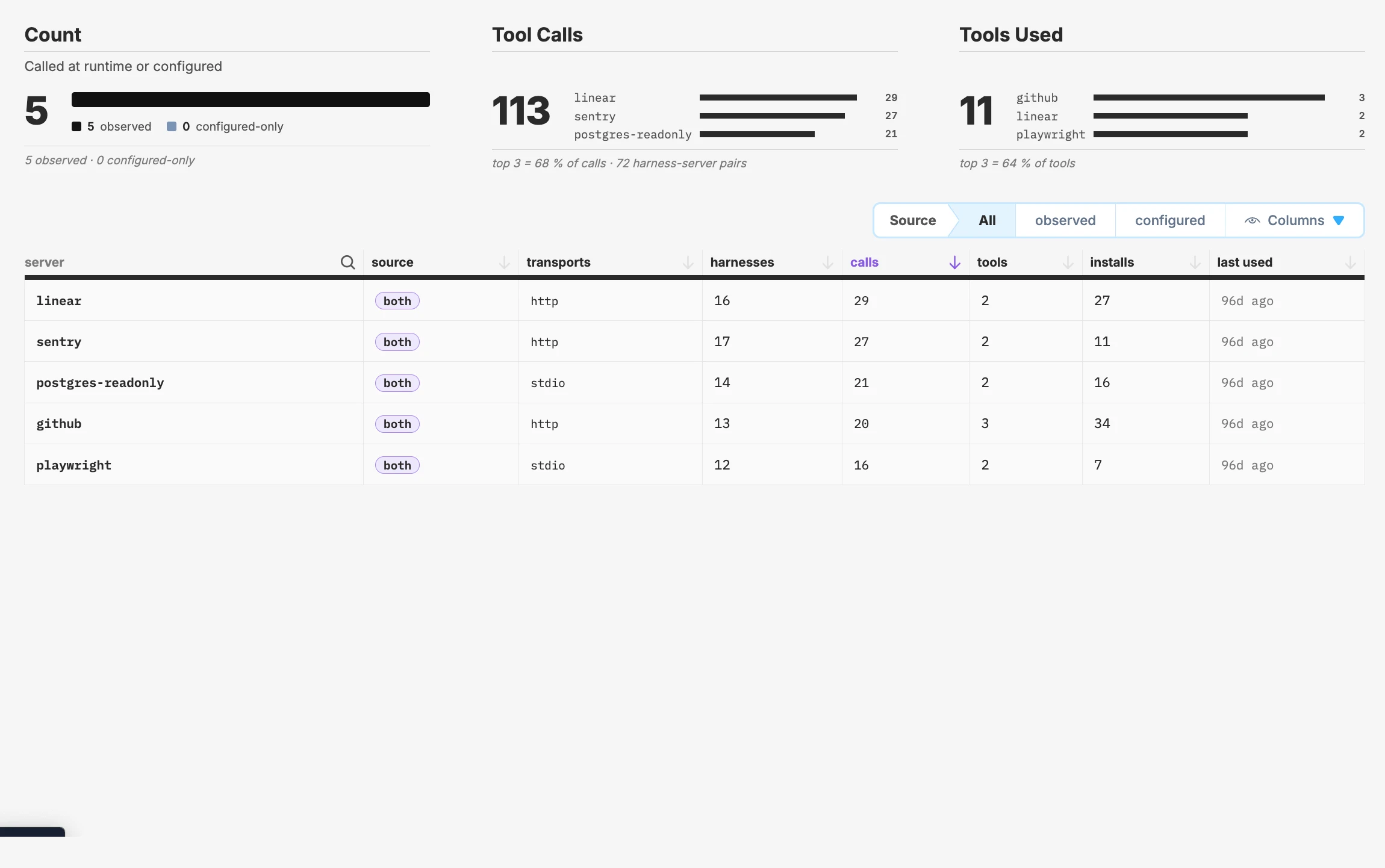This screenshot has height=868, width=1385.
Task: Click github bar in Tools Used chart
Action: coord(1209,98)
